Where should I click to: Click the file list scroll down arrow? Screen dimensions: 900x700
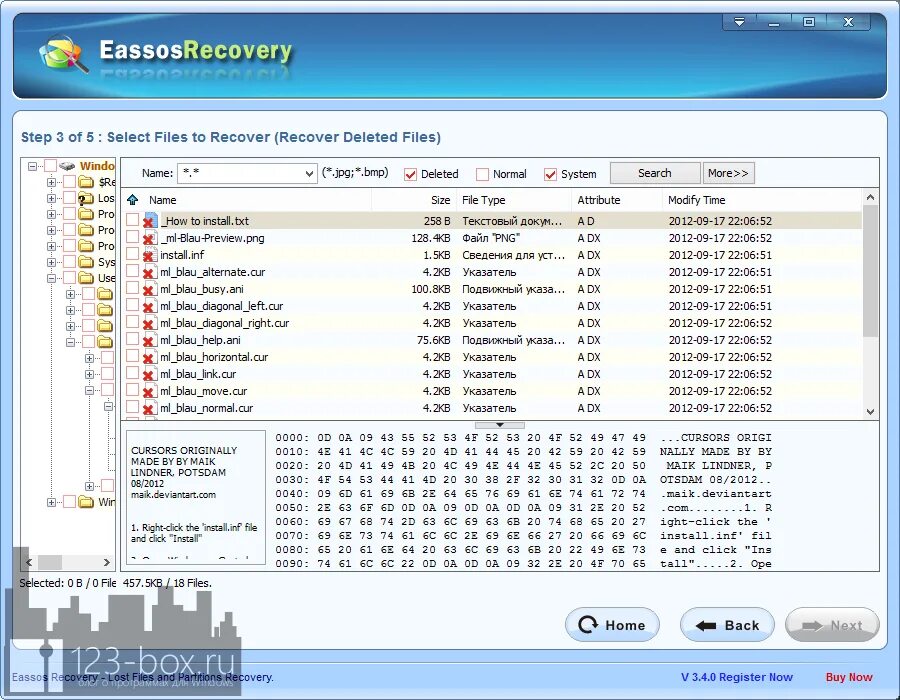click(870, 411)
